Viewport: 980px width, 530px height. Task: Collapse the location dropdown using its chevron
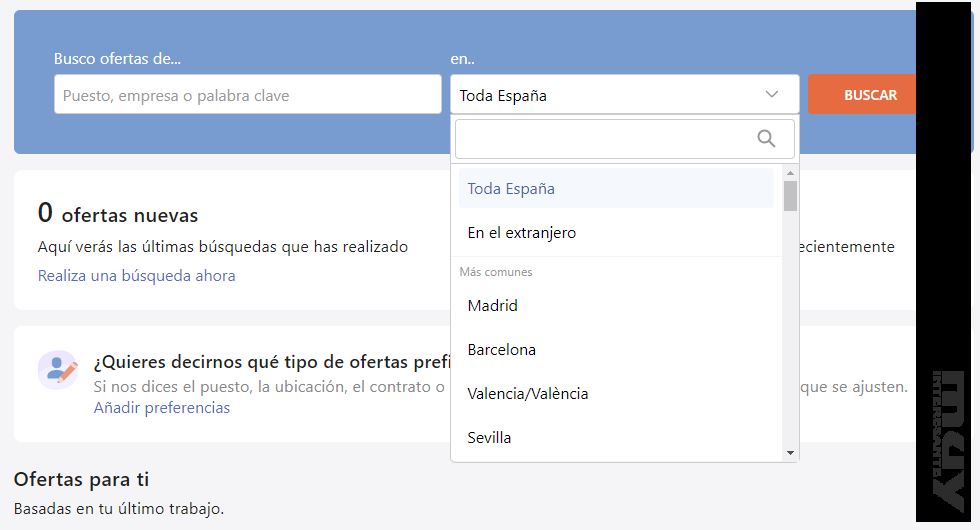point(771,95)
